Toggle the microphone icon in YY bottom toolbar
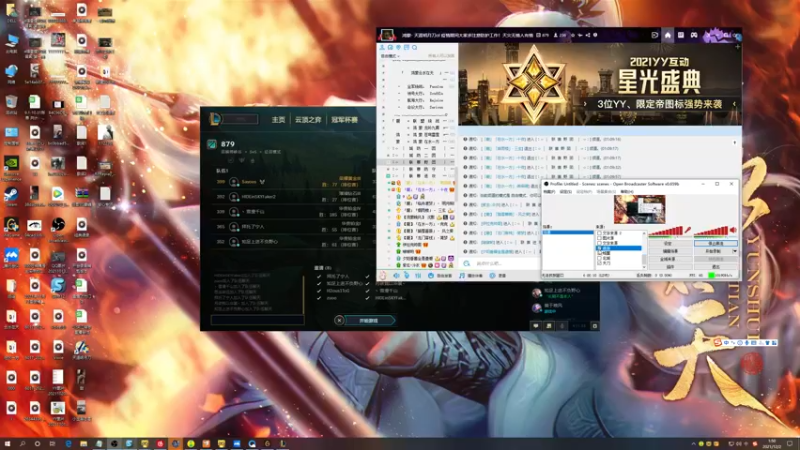 coord(407,275)
